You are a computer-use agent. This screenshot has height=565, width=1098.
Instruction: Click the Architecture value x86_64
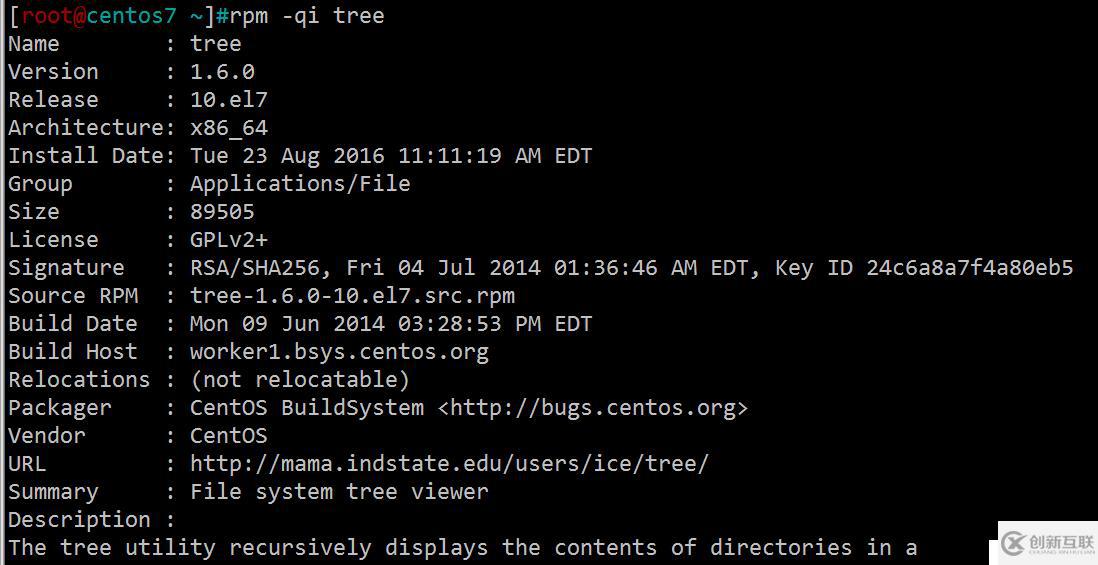pyautogui.click(x=228, y=128)
